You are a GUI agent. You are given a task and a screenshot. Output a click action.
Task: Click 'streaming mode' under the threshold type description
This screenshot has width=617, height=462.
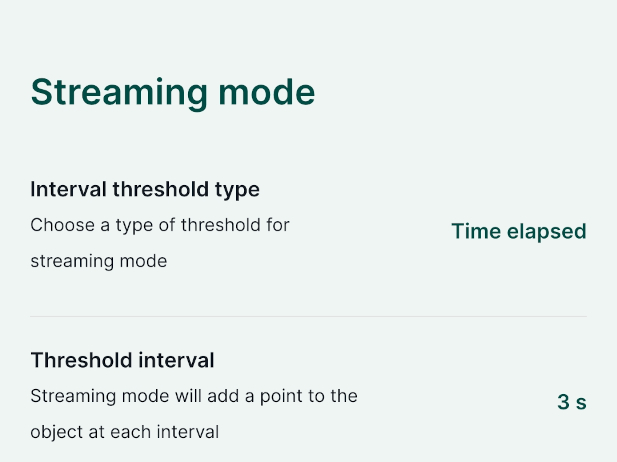(98, 262)
